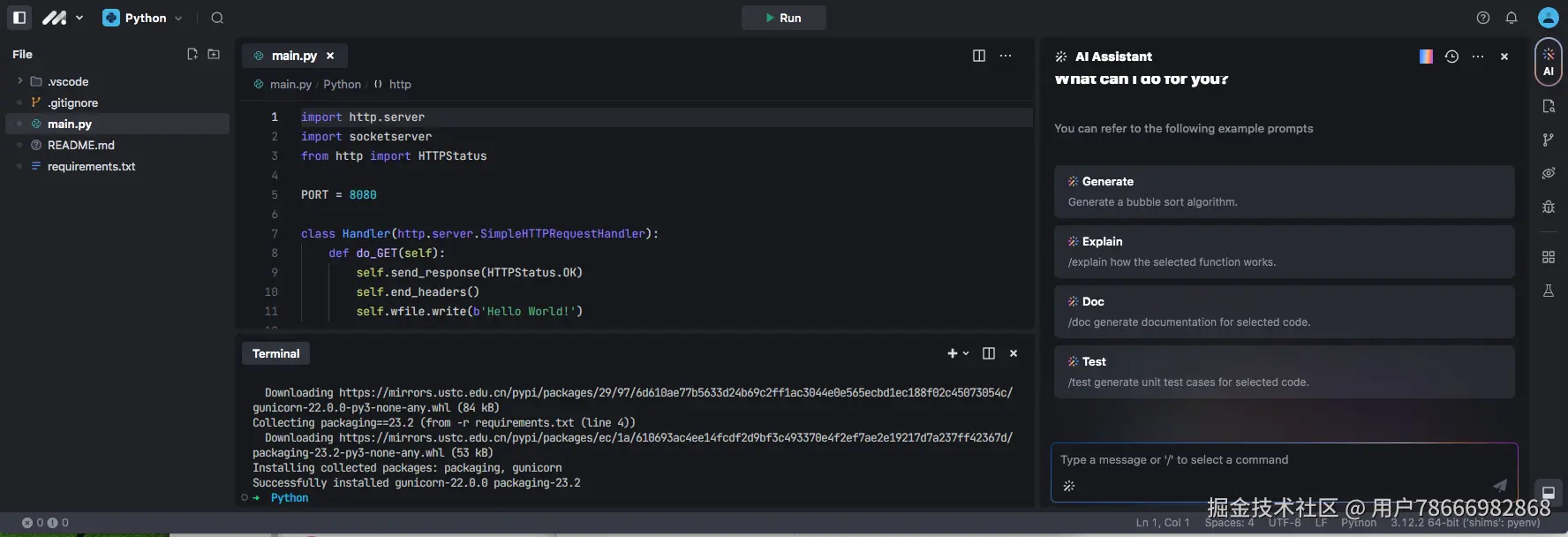Open the notifications bell
This screenshot has width=1568, height=537.
[x=1511, y=18]
